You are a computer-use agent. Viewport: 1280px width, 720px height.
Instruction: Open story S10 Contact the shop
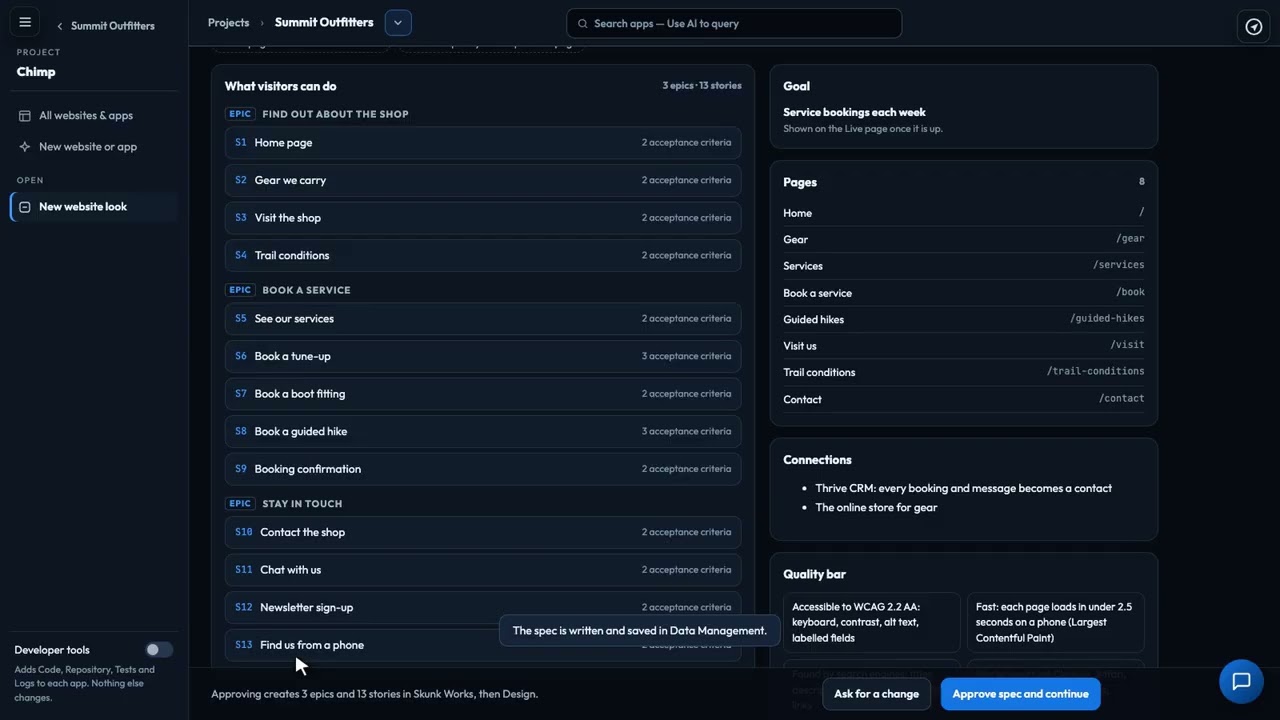pos(483,532)
